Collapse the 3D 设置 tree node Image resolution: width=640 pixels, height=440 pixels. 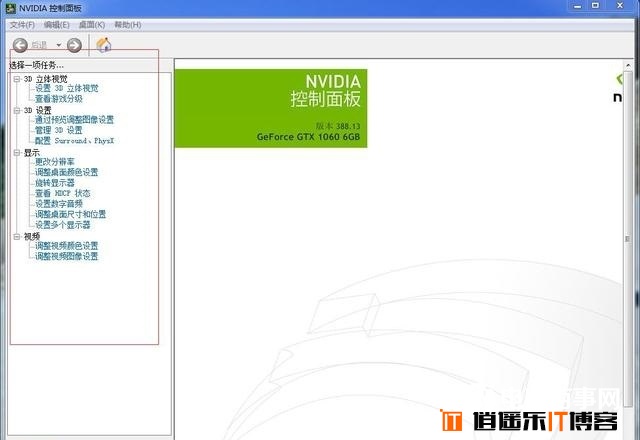click(x=17, y=110)
